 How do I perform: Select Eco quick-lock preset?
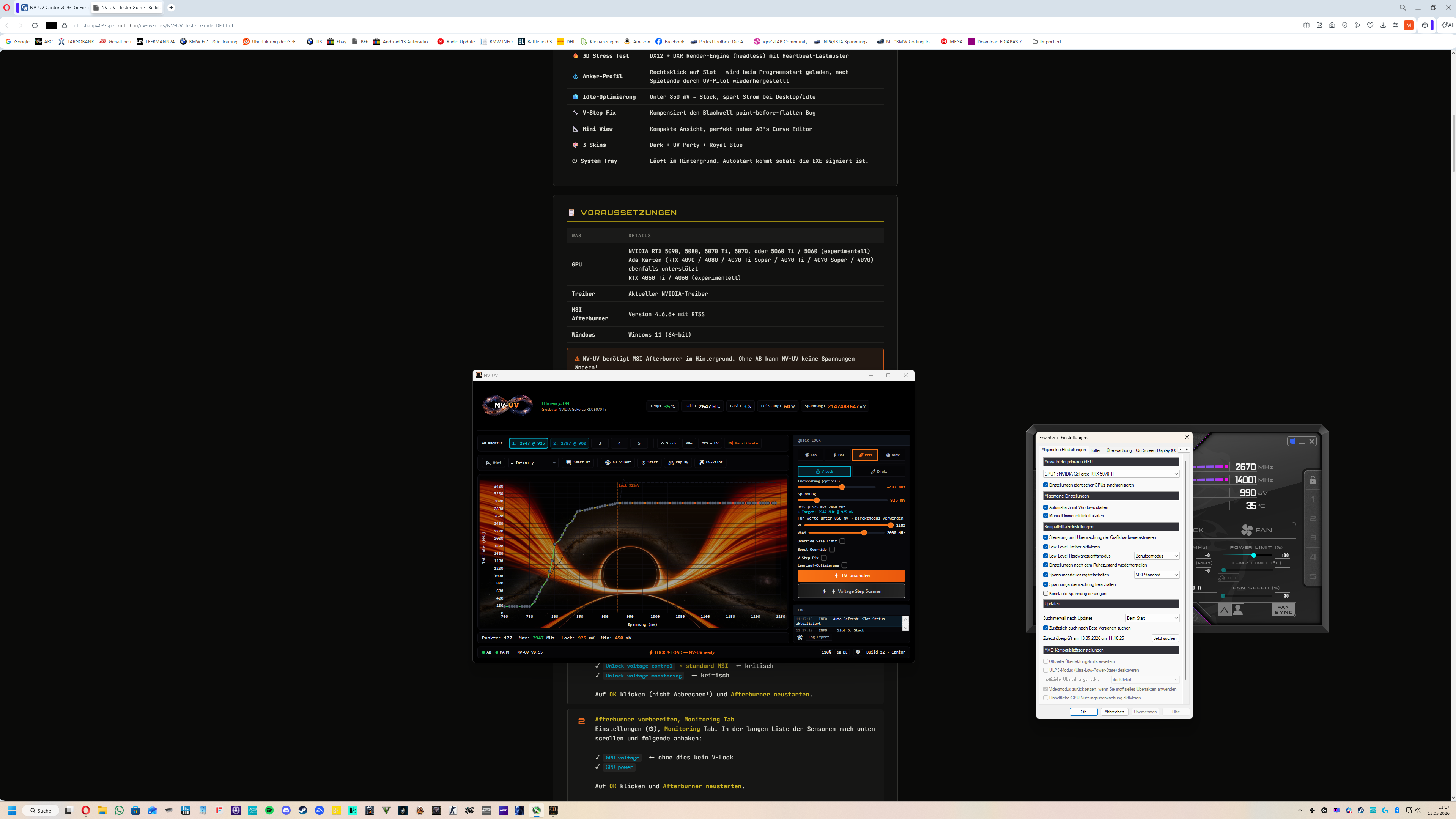811,455
